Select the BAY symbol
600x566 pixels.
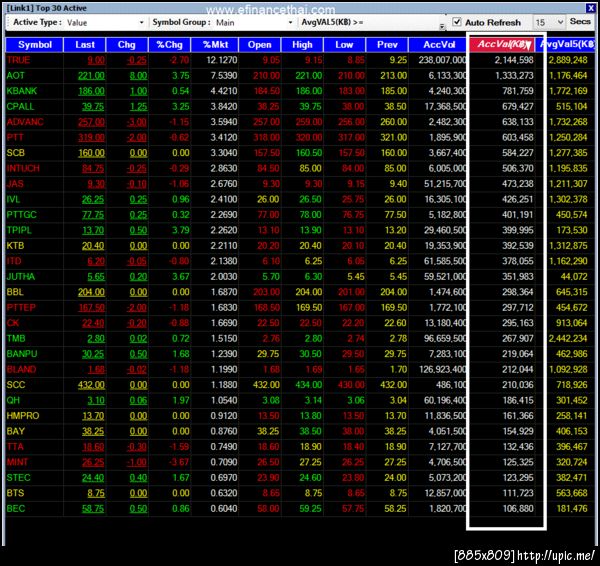(15, 431)
